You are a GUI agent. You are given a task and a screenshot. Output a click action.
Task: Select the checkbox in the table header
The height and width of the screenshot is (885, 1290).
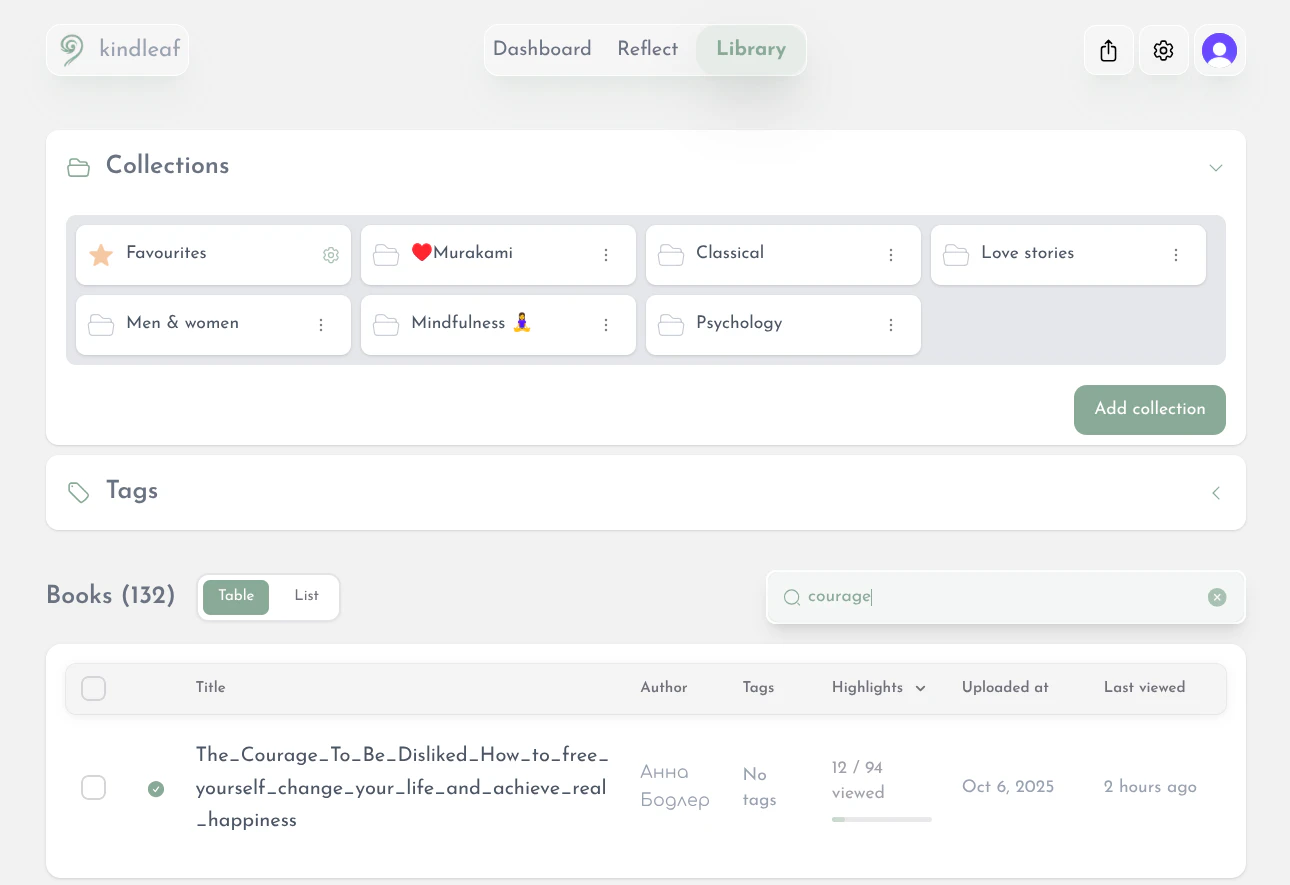93,688
